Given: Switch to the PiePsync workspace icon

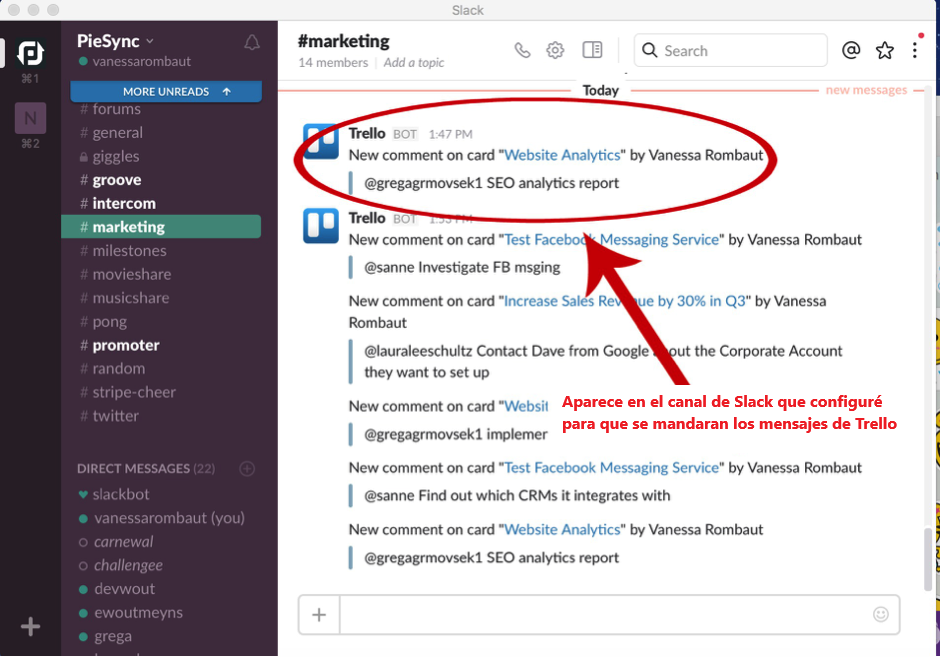Looking at the screenshot, I should pos(30,53).
